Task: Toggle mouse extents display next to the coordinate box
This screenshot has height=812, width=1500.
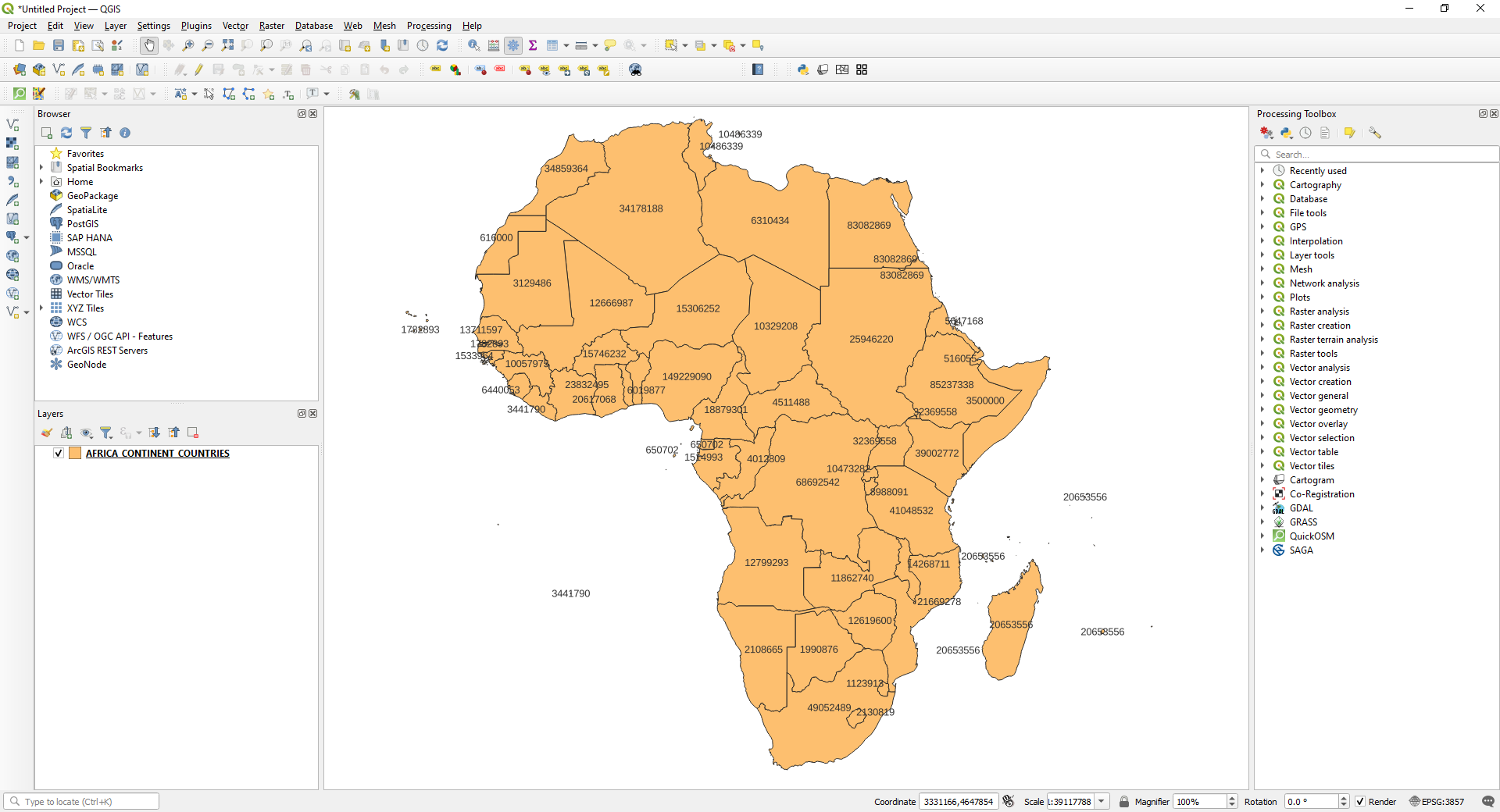Action: 1009,801
